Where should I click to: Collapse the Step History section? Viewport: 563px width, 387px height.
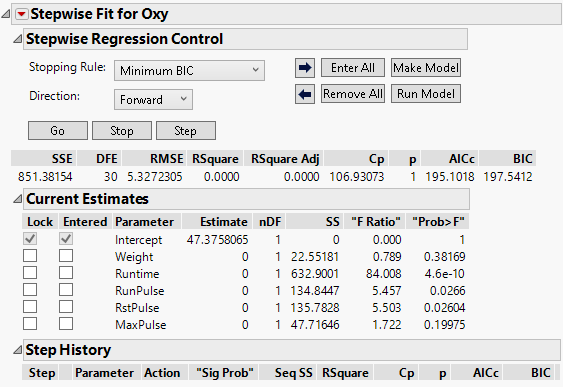[x=17, y=350]
